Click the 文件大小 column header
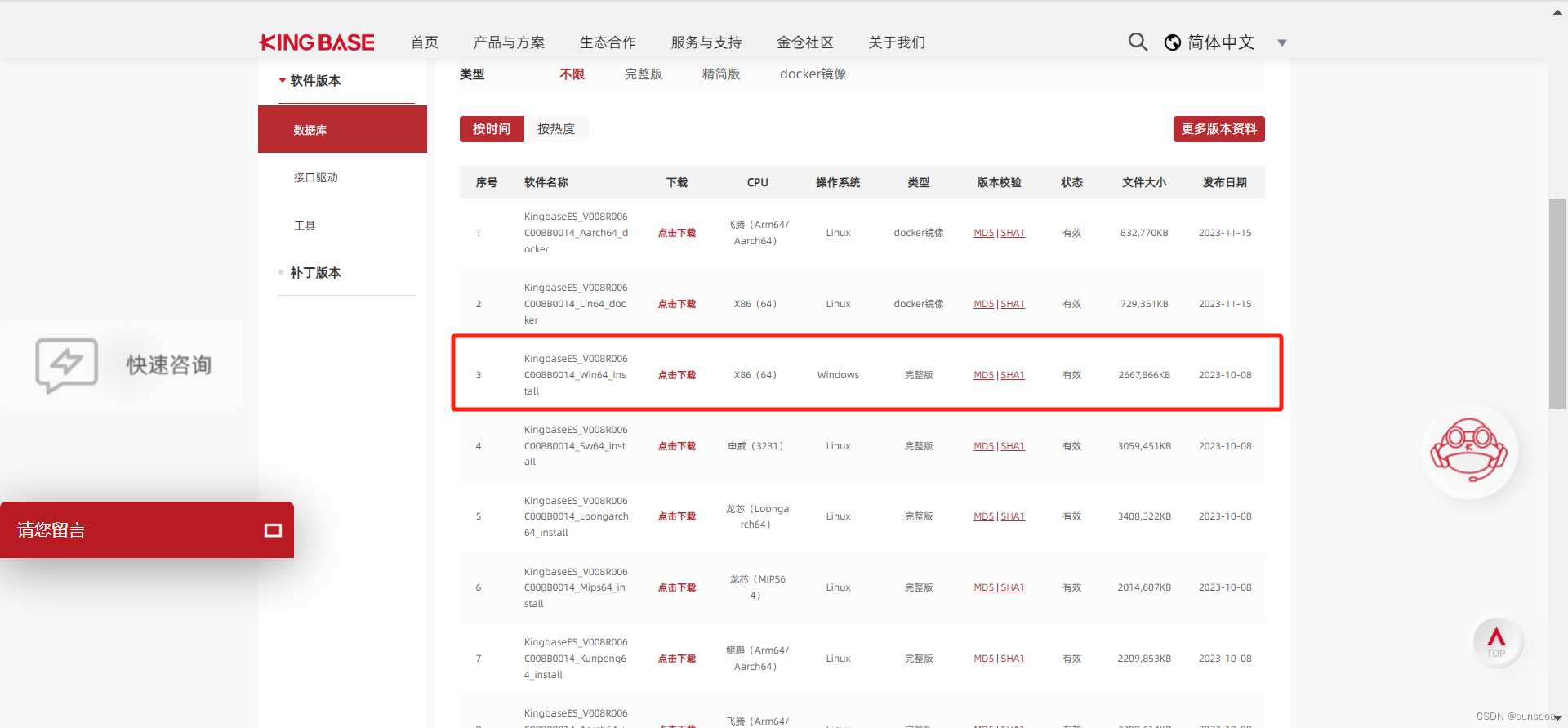 pyautogui.click(x=1144, y=182)
